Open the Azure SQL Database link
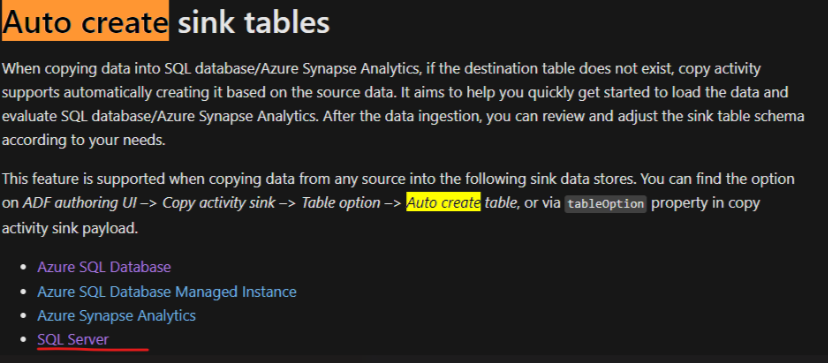This screenshot has height=363, width=828. 104,267
